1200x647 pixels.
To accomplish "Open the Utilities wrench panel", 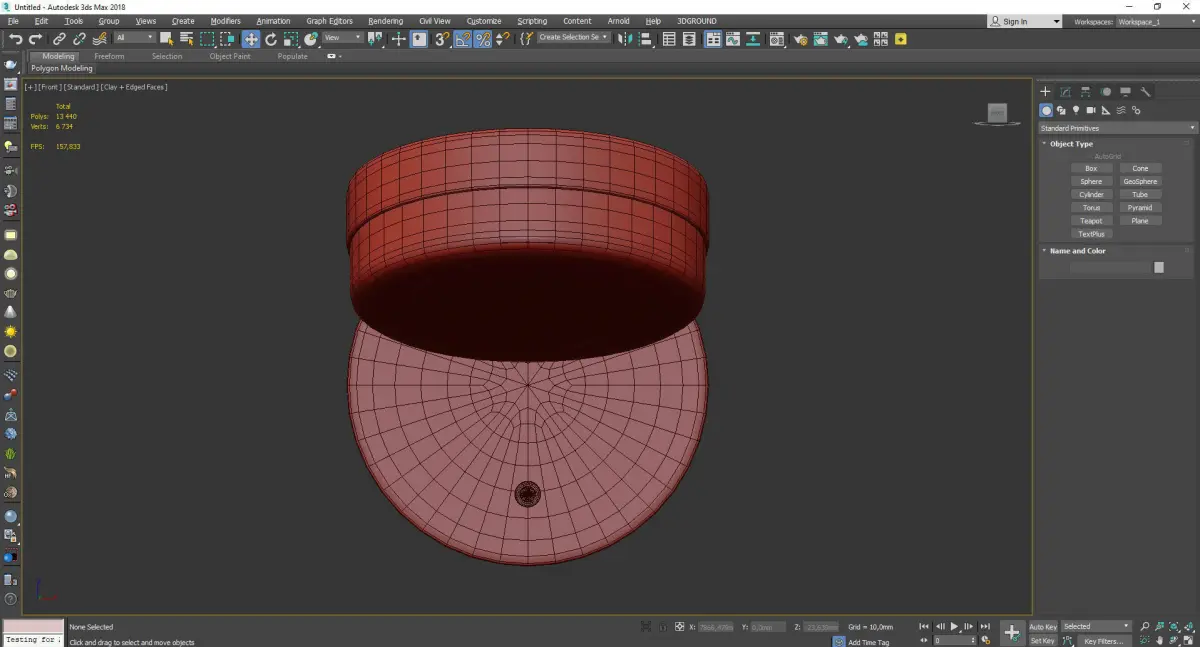I will [x=1146, y=92].
